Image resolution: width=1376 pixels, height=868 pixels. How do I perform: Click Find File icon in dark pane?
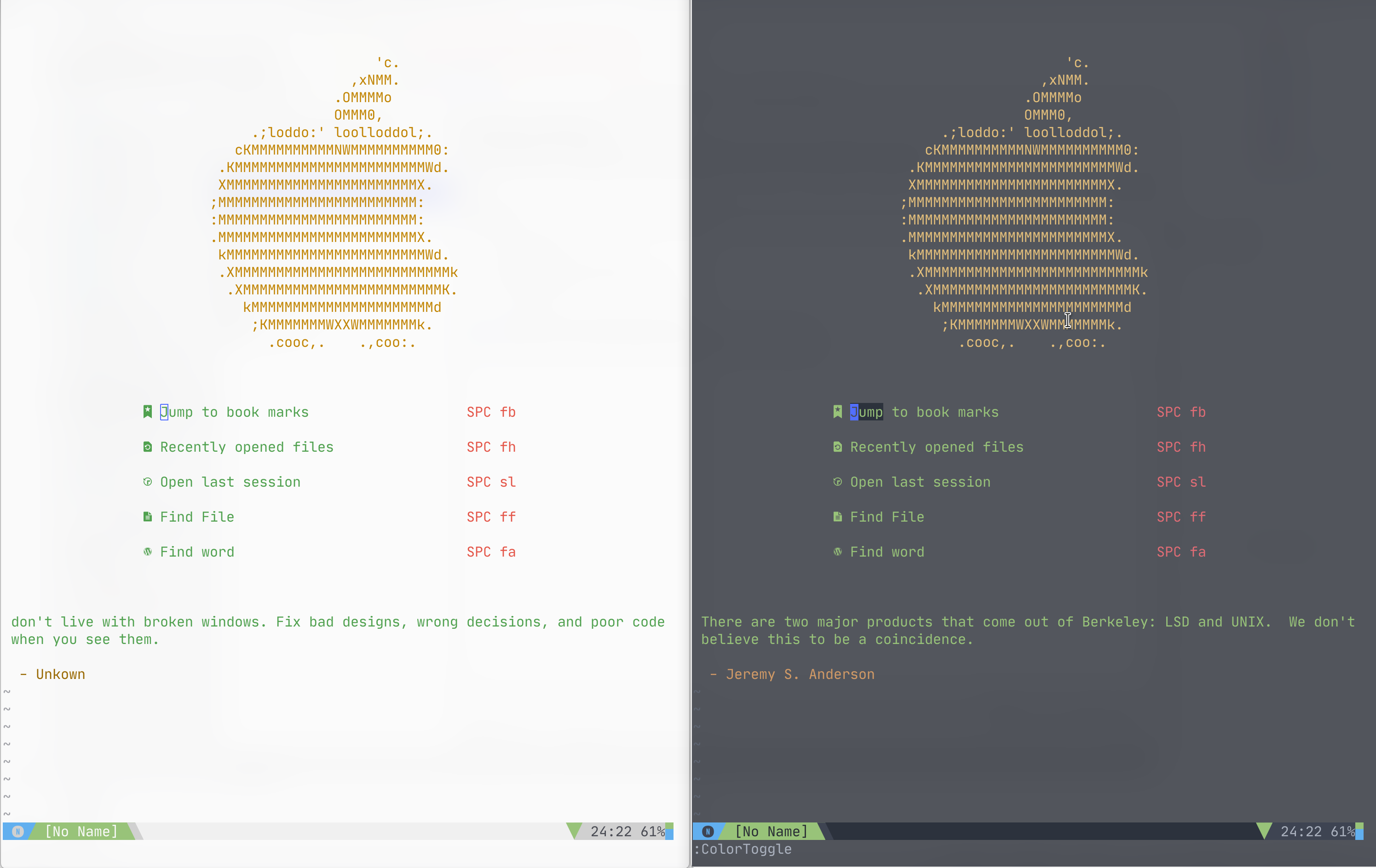pyautogui.click(x=838, y=517)
